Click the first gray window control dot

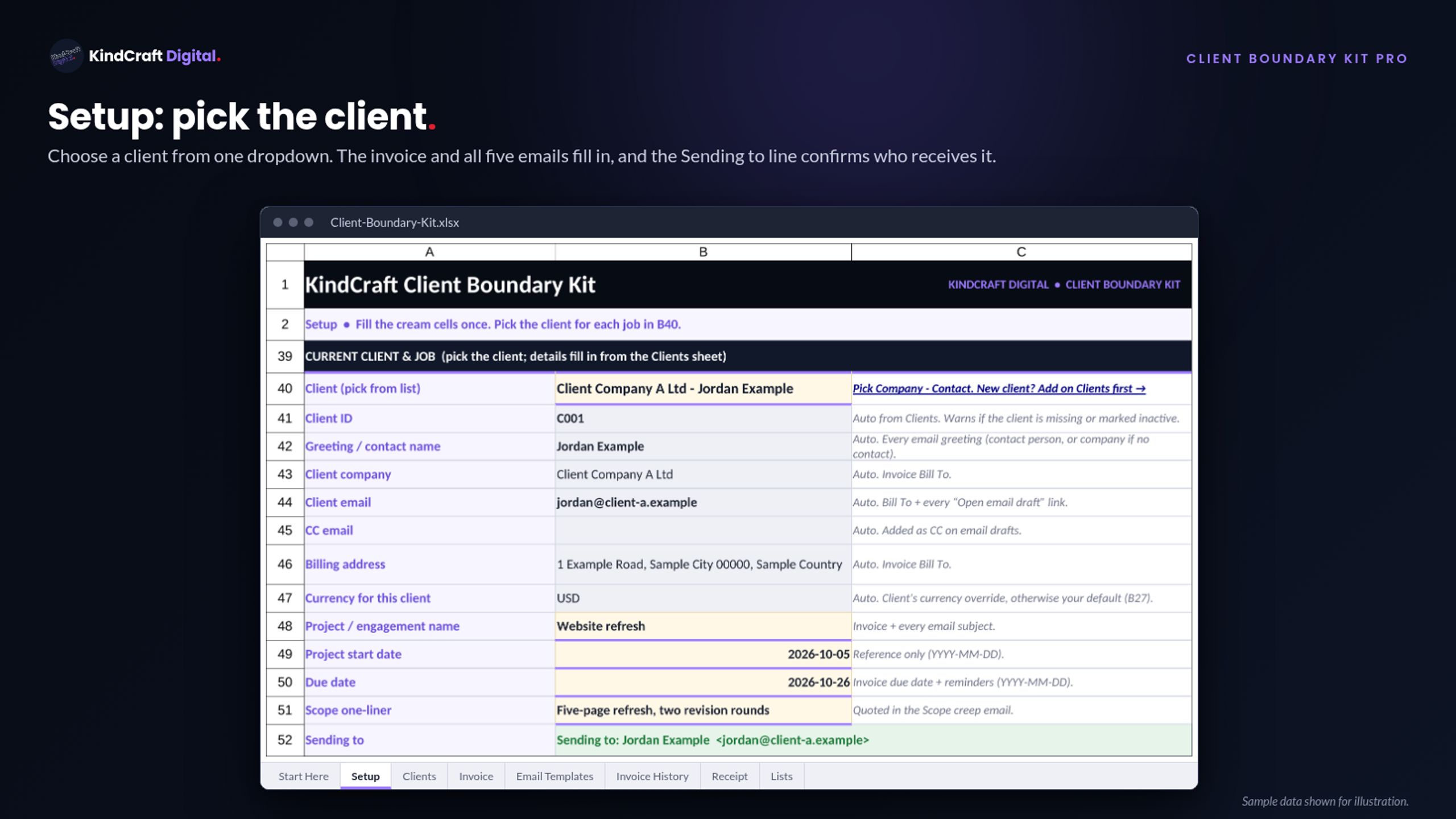coord(278,222)
